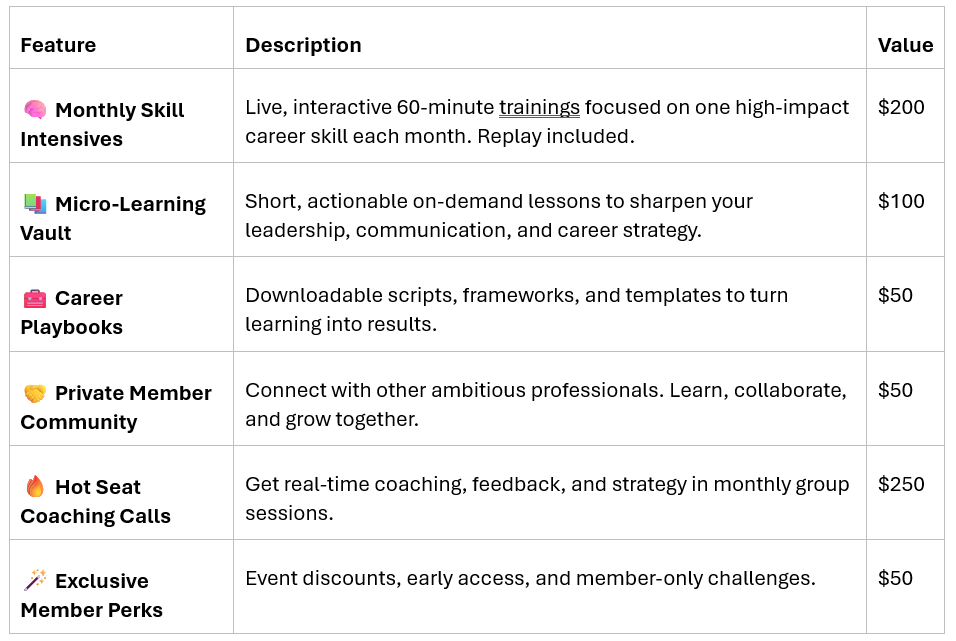956x641 pixels.
Task: Select the Feature column header
Action: [x=58, y=45]
